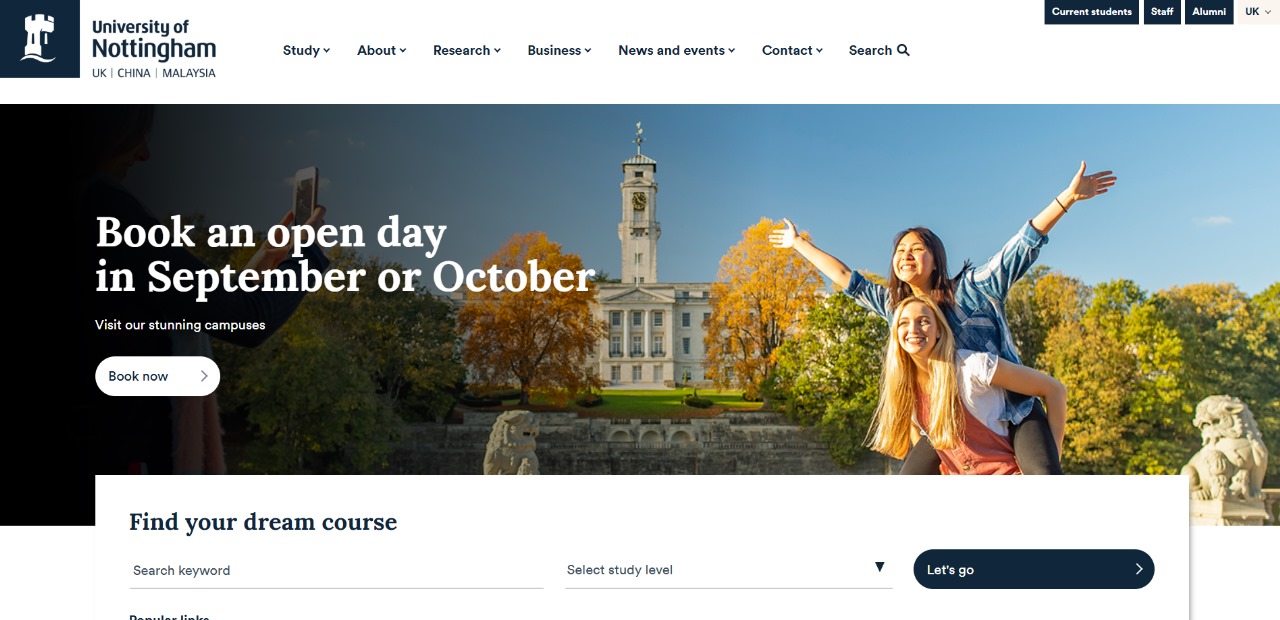This screenshot has width=1280, height=620.
Task: Open the About dropdown menu
Action: (382, 50)
